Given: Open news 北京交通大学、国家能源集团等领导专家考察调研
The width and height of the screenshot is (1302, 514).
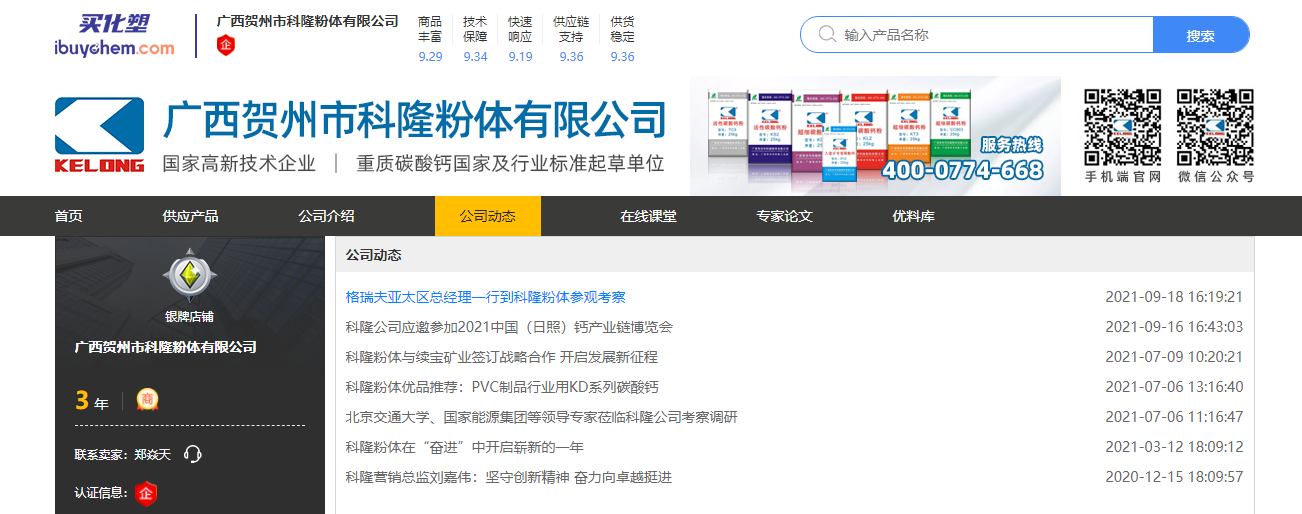Looking at the screenshot, I should [x=541, y=417].
